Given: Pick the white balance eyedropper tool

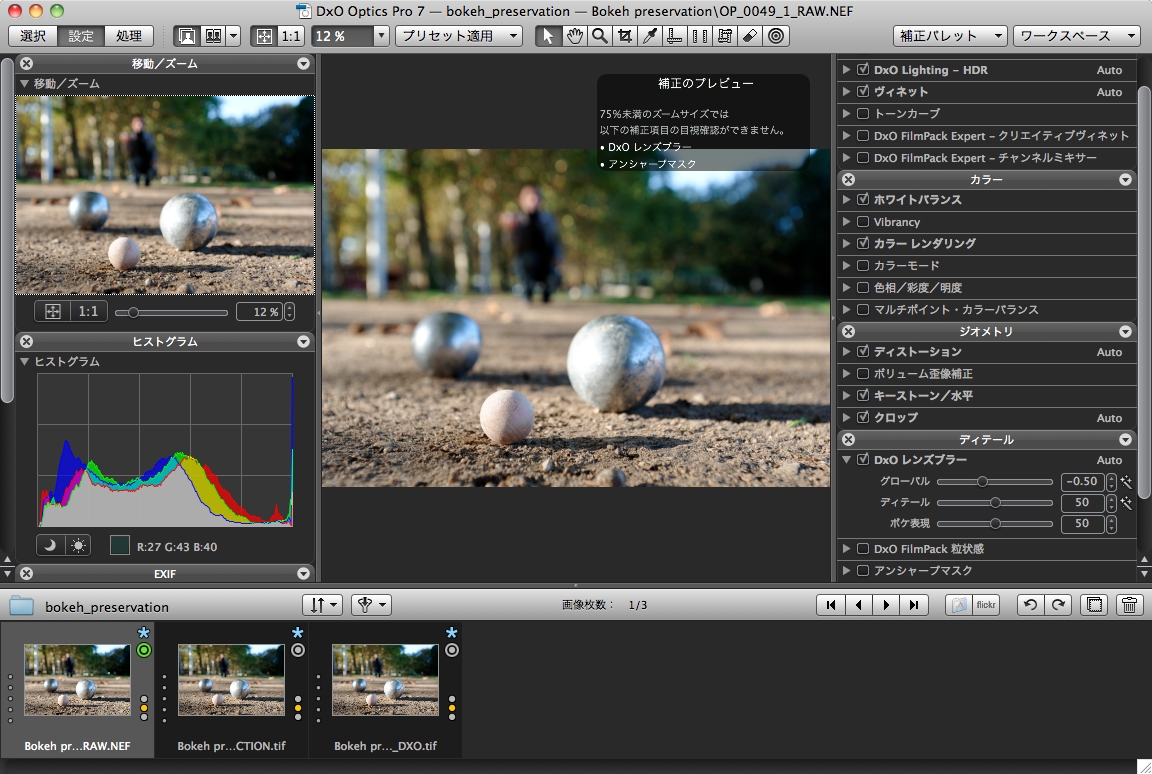Looking at the screenshot, I should coord(650,36).
